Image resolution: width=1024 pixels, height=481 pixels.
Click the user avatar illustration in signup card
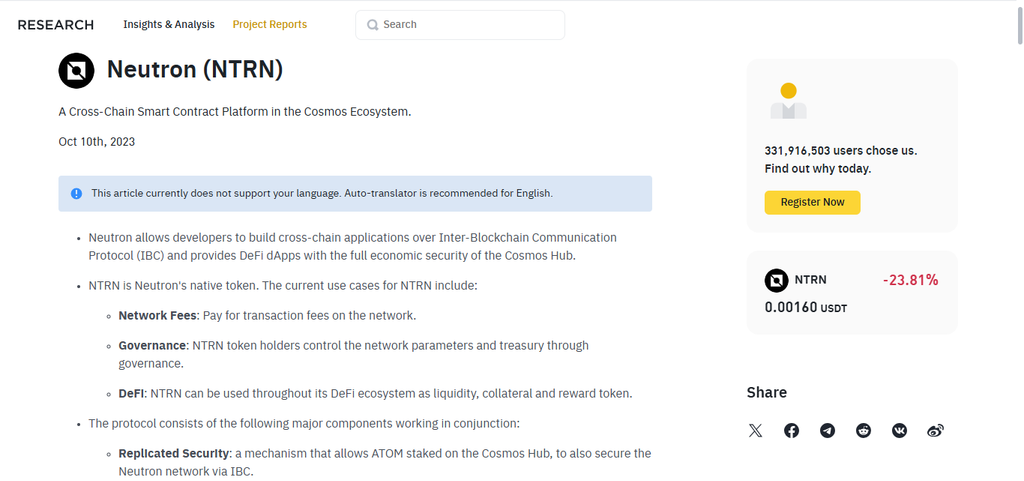[788, 101]
